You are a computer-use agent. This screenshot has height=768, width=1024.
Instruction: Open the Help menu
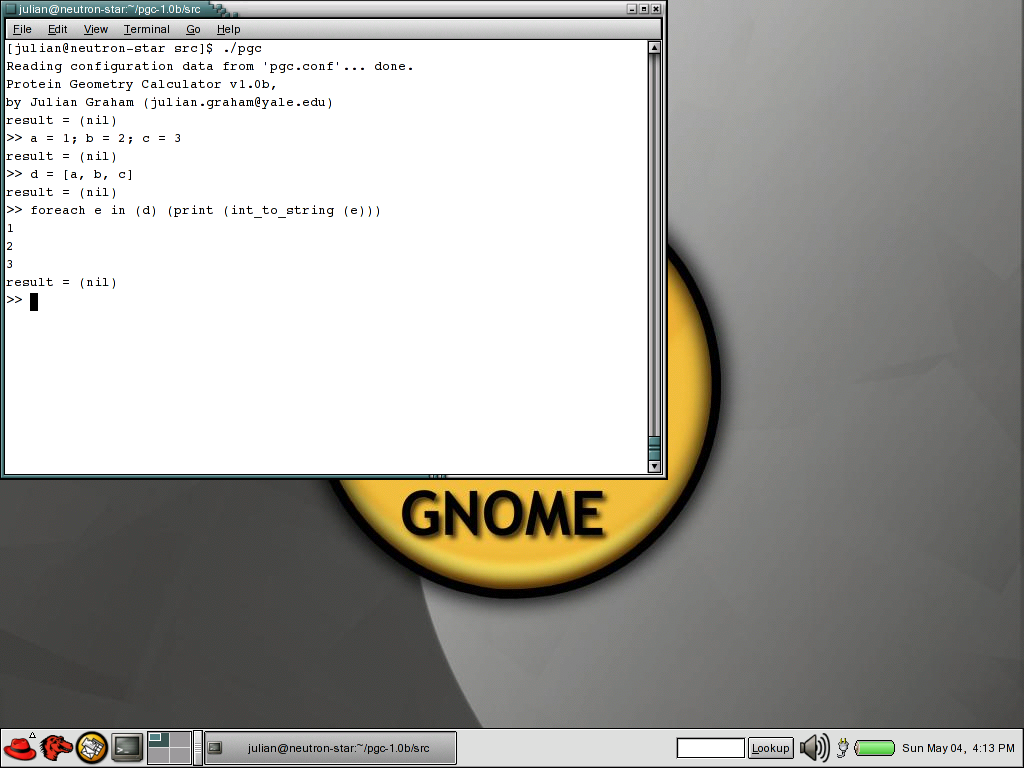point(229,29)
